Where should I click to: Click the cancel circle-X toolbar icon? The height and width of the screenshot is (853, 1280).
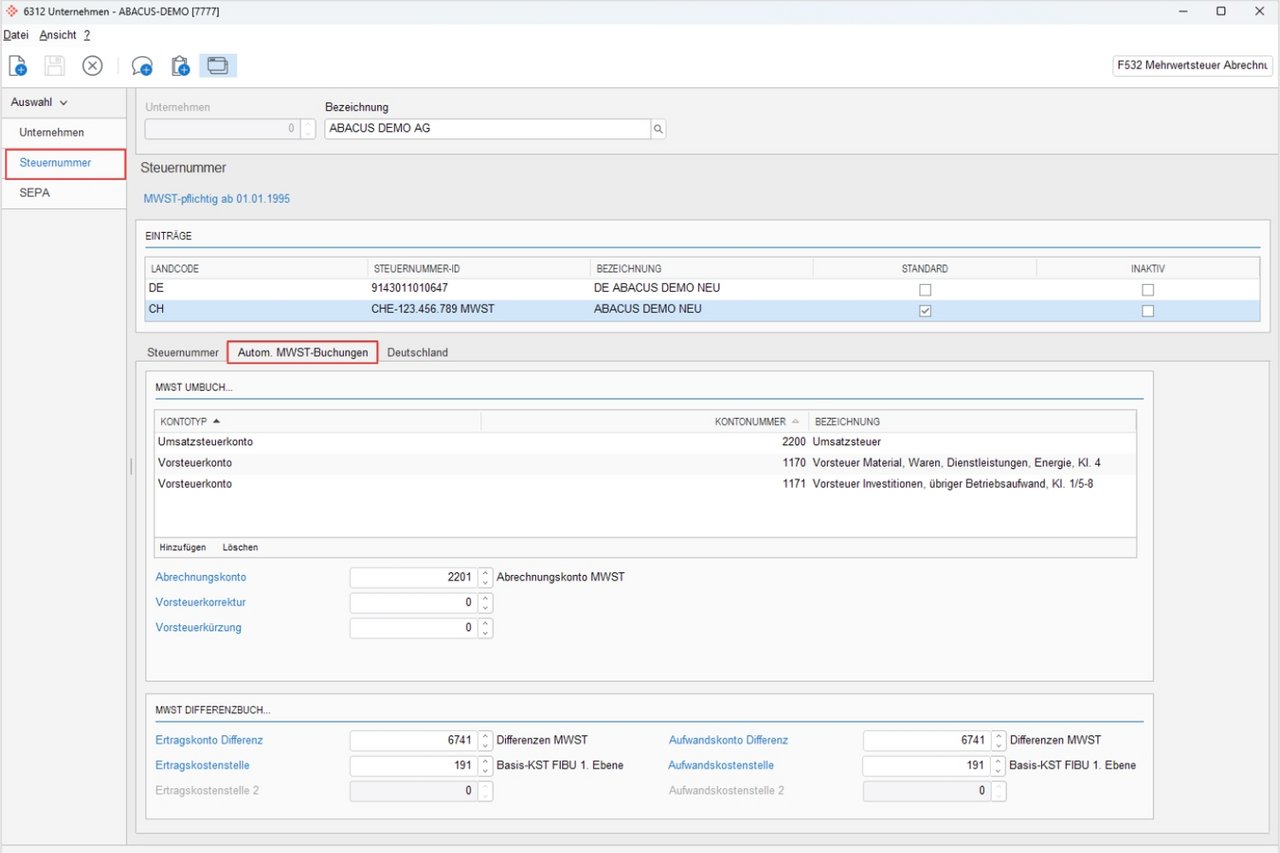92,66
